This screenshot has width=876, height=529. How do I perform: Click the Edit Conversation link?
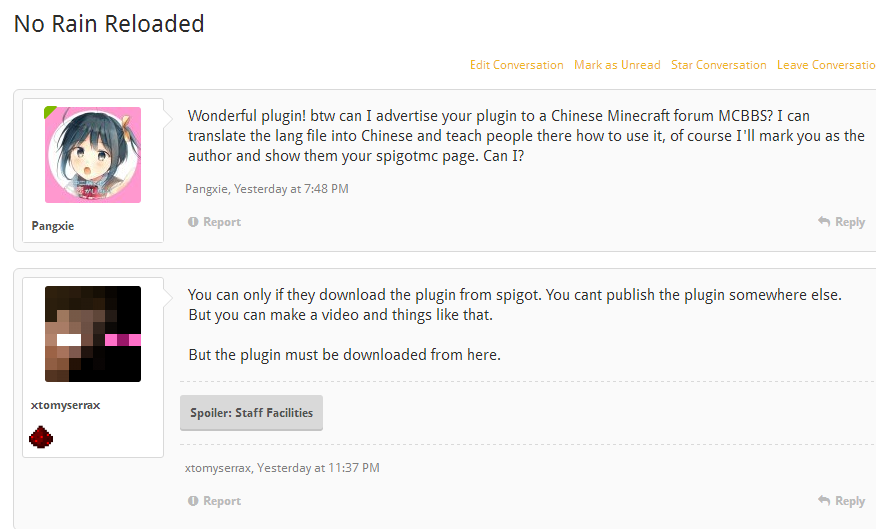click(x=516, y=65)
